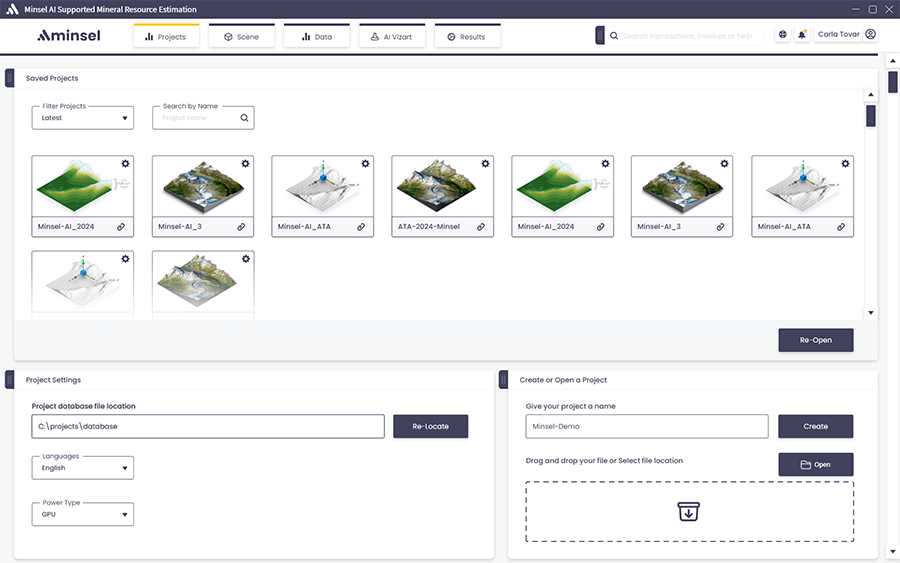Expand the Power Type GPU dropdown
The image size is (900, 563).
pos(82,515)
